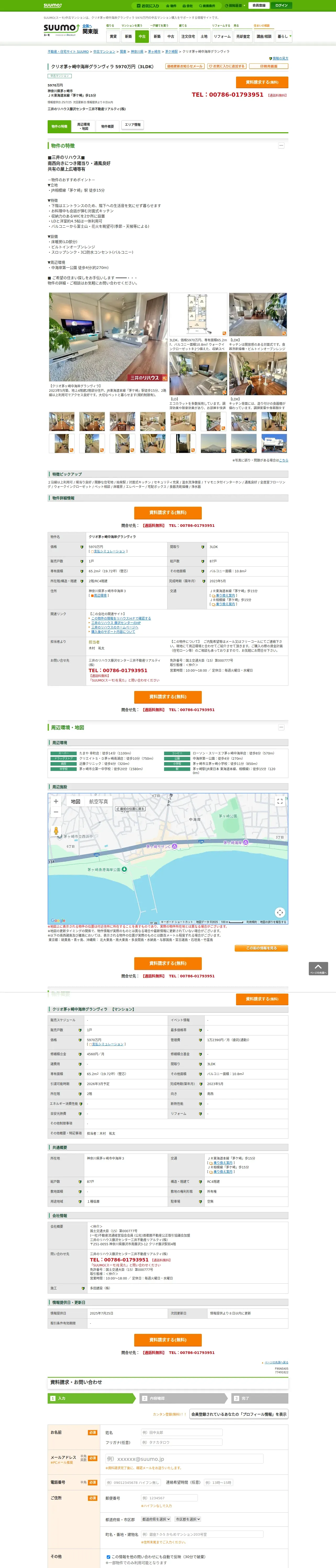Viewport: 336px width, 1568px height.
Task: Click 姓名 name input field
Action: [182, 1432]
